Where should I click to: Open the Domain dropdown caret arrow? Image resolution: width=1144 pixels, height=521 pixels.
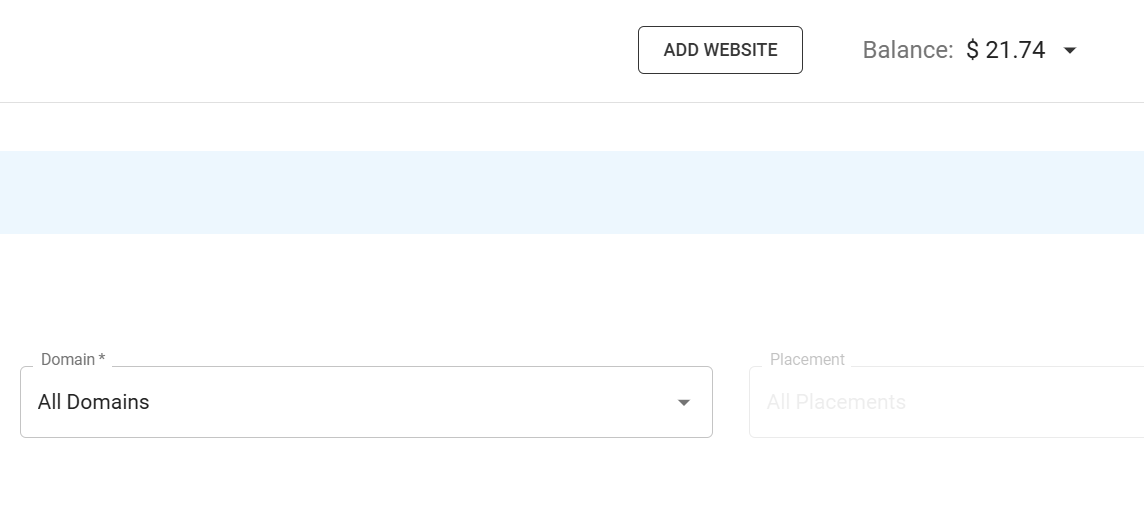tap(684, 402)
